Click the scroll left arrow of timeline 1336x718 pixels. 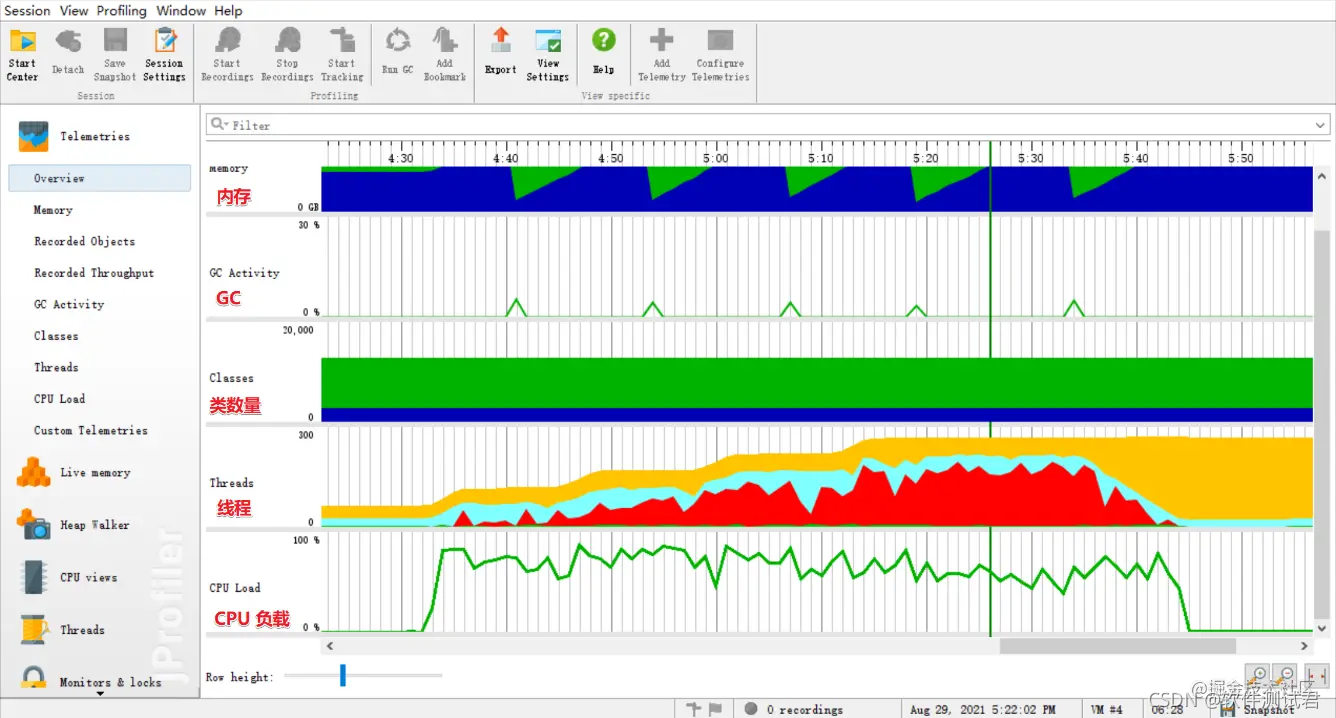[x=329, y=646]
